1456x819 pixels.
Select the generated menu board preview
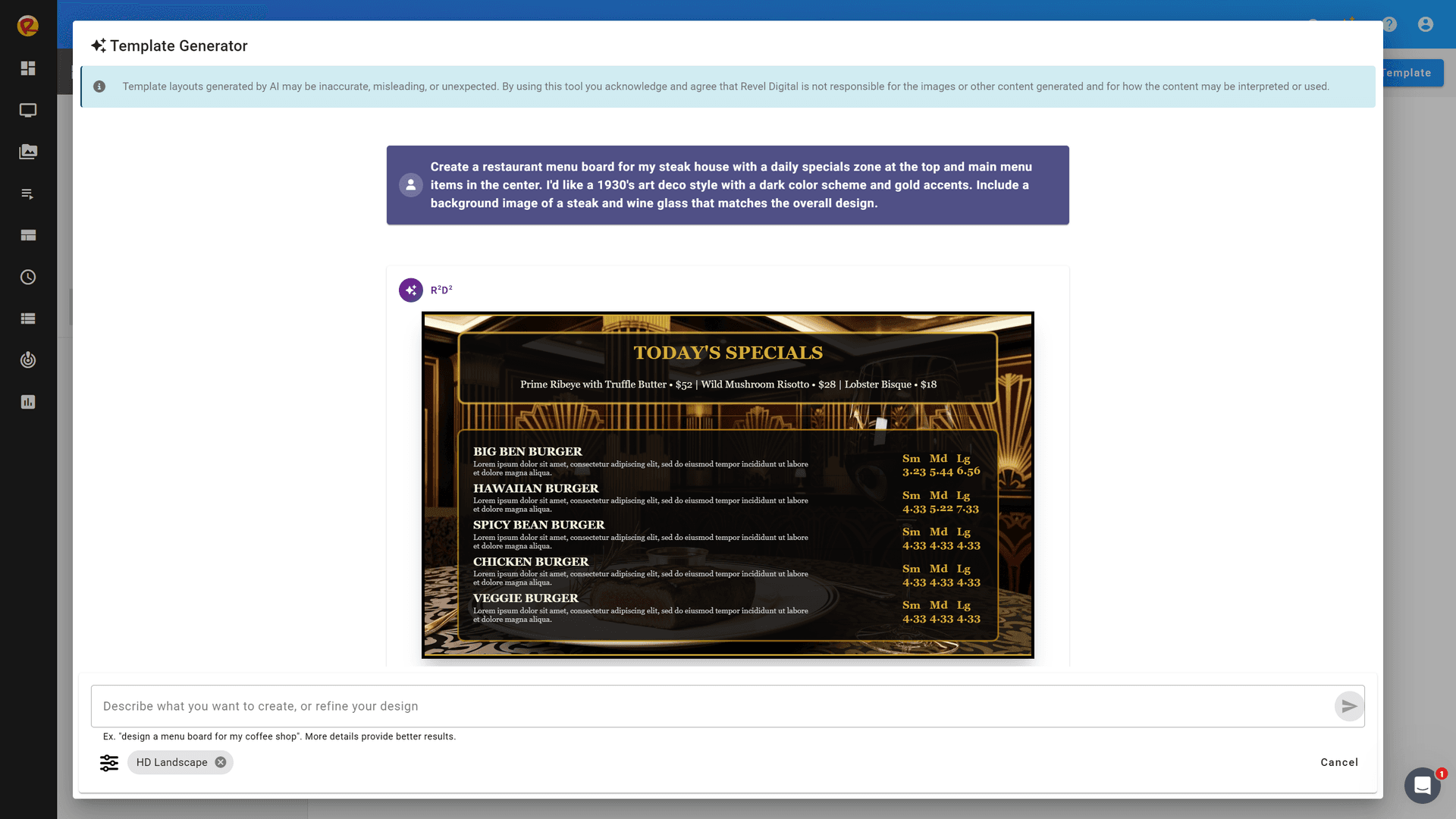[728, 485]
